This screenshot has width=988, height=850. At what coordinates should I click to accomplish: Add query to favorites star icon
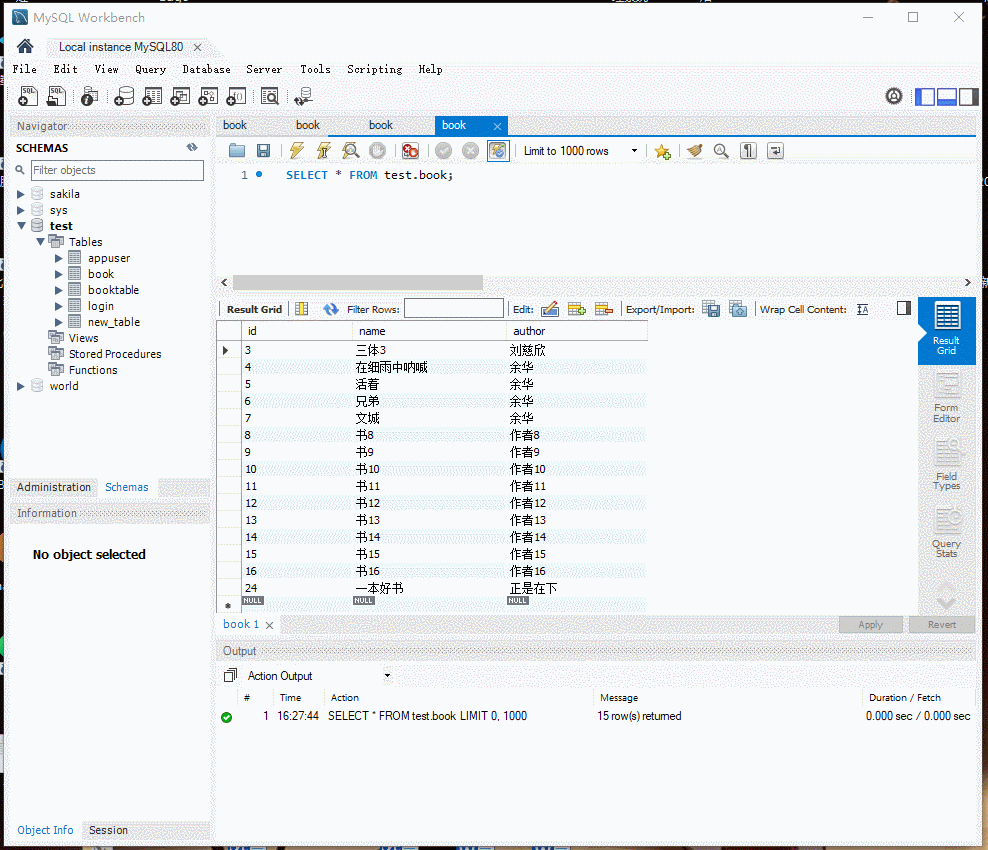[x=662, y=151]
